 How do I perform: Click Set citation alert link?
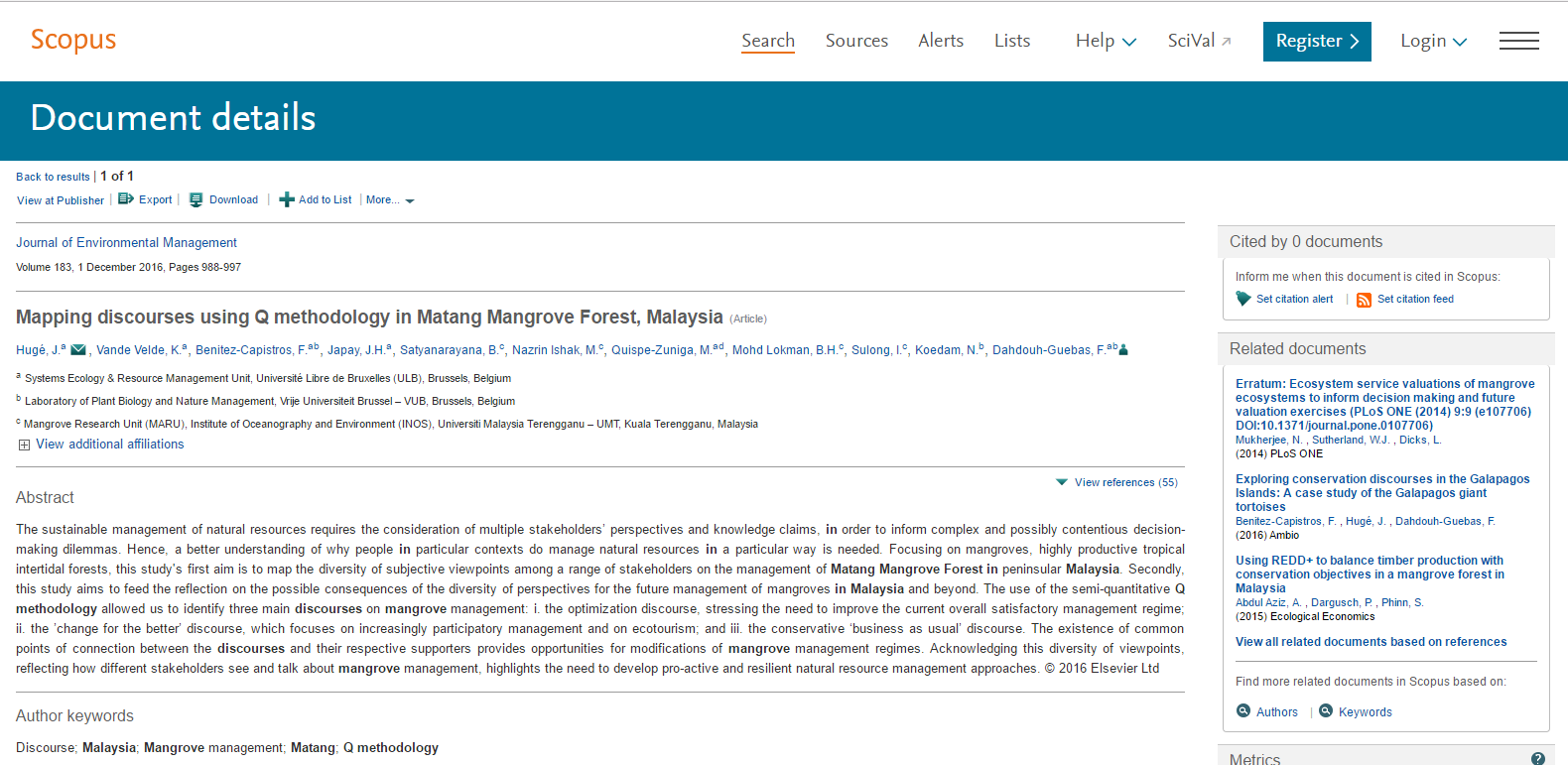(1294, 299)
